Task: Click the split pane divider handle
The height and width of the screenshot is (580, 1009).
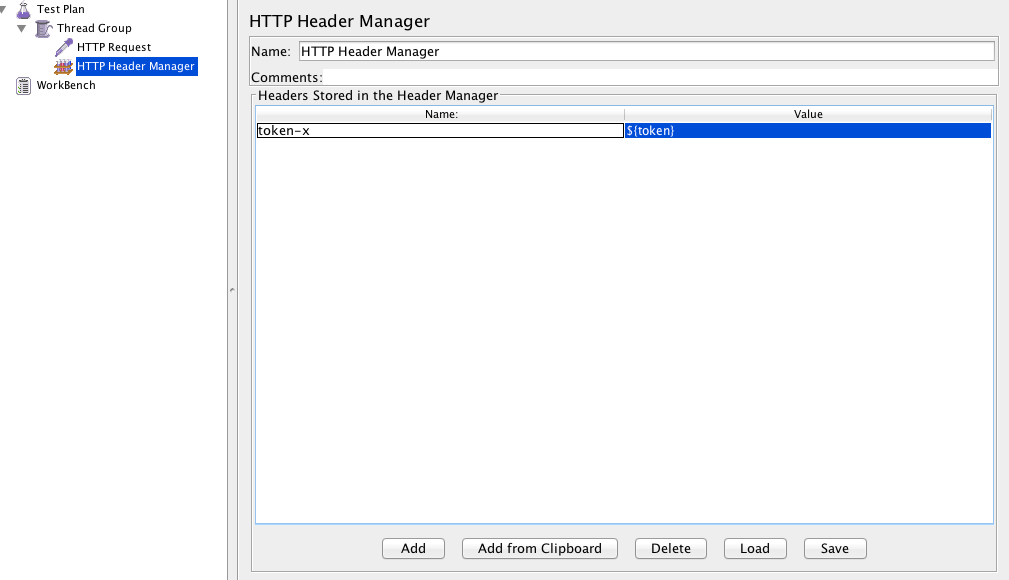Action: [232, 290]
